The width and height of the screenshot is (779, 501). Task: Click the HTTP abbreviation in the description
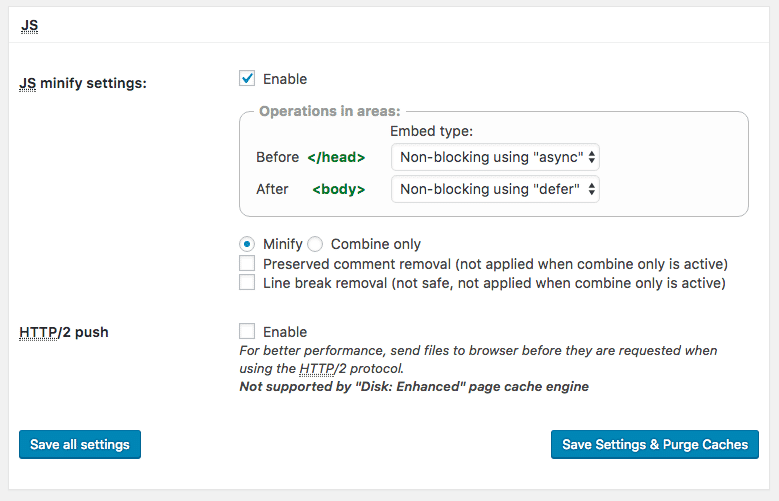336,369
